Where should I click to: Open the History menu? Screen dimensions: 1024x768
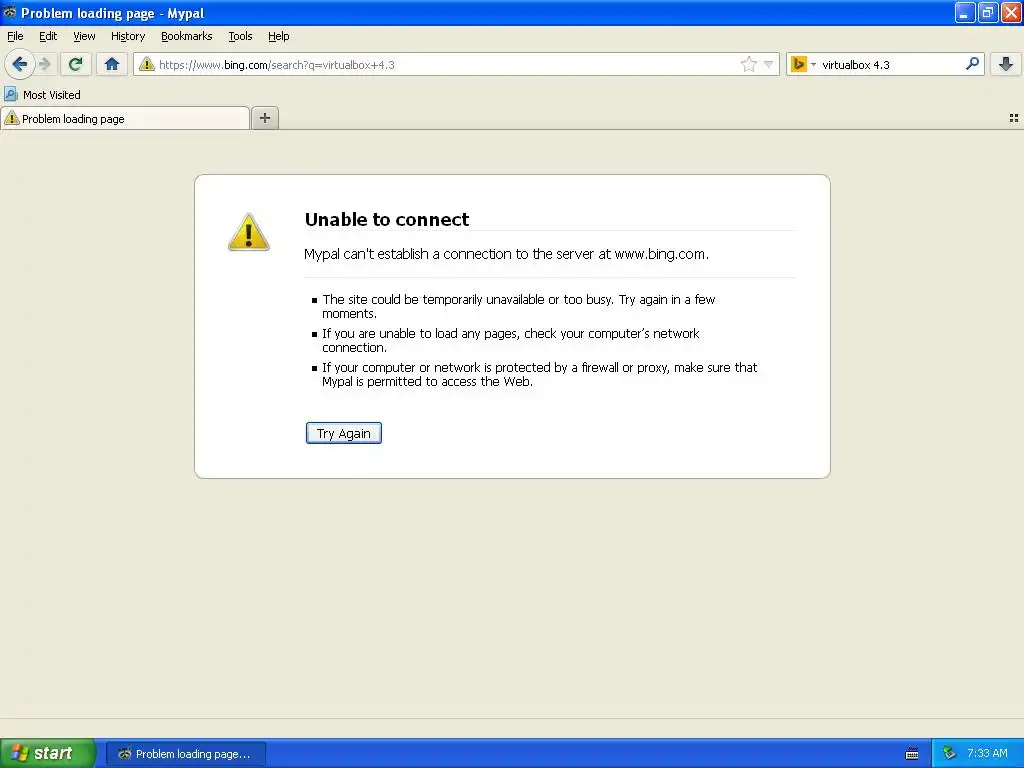pos(128,36)
